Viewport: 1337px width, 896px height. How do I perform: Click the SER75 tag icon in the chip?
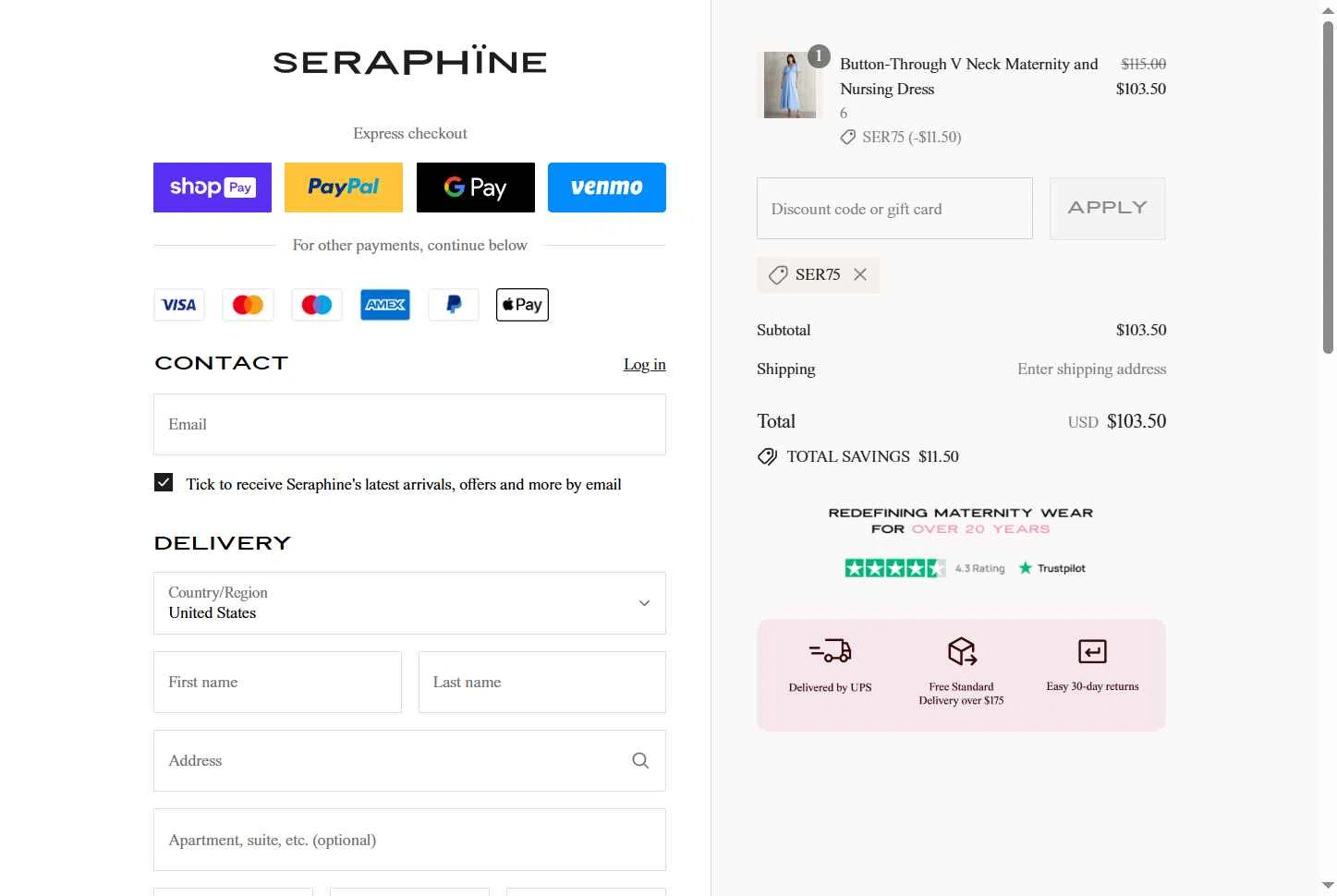pos(778,275)
